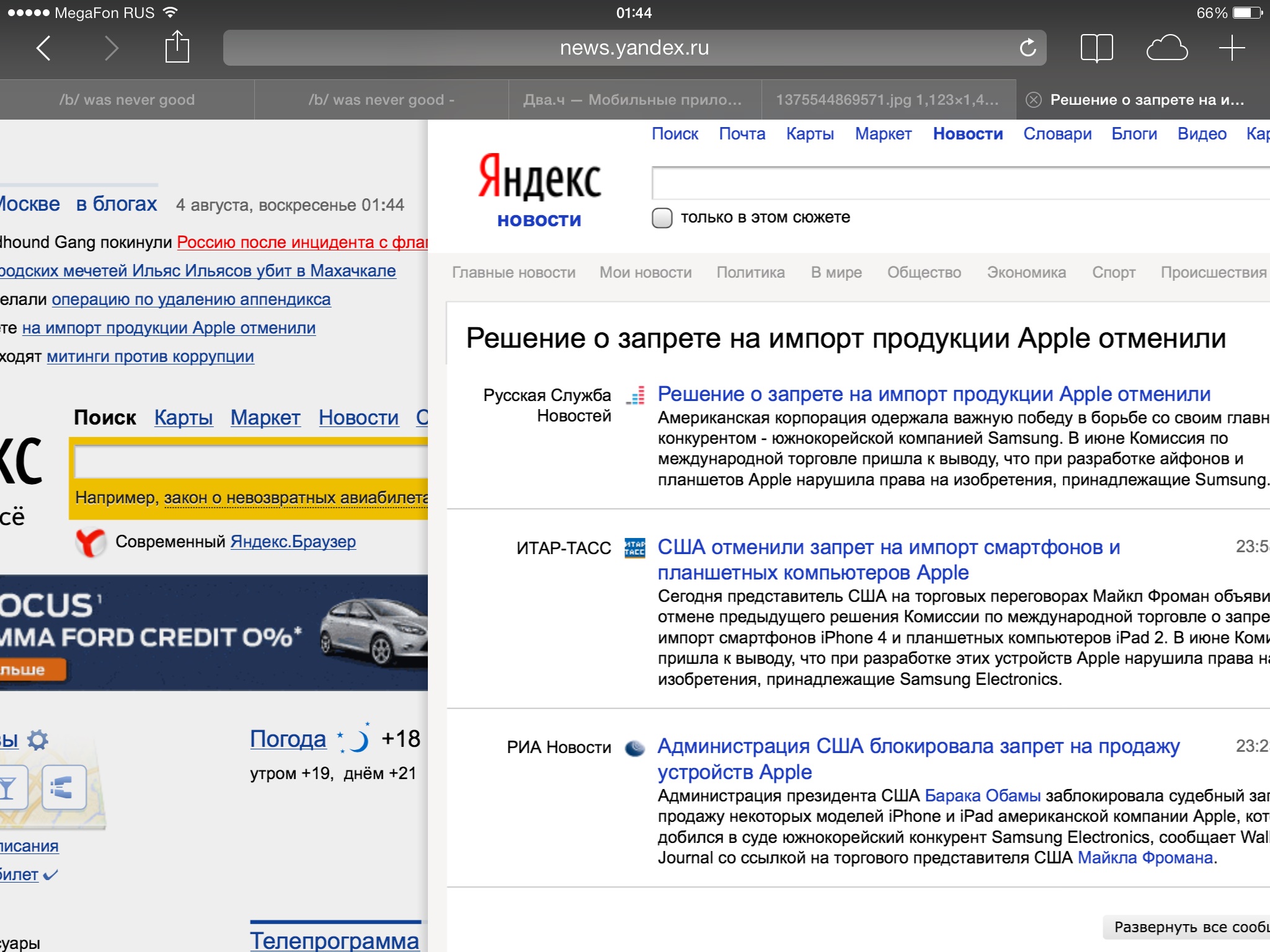Focus the Yandex news search field
Screen dimensions: 1270x952
click(961, 183)
